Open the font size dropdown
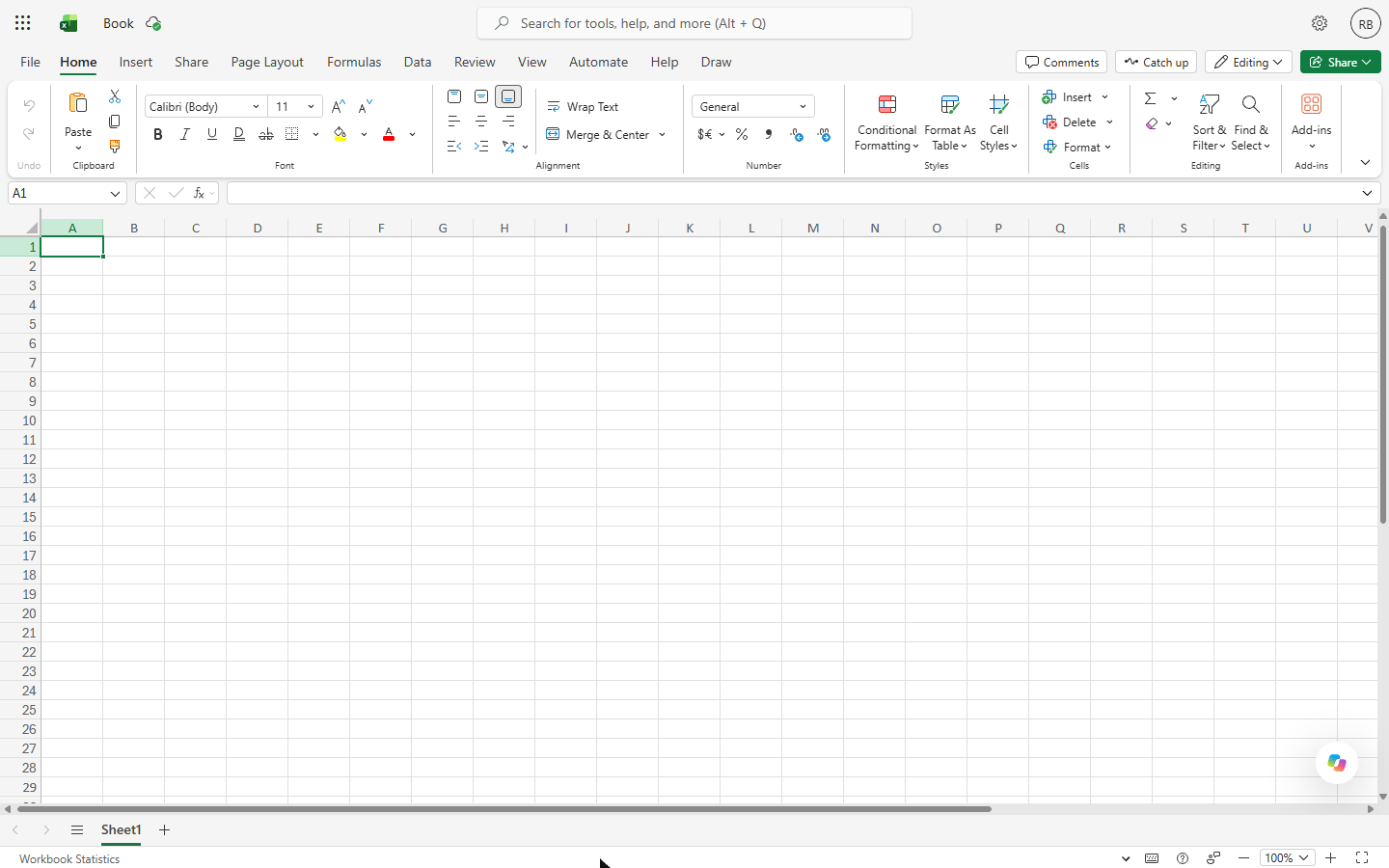1389x868 pixels. pos(311,106)
